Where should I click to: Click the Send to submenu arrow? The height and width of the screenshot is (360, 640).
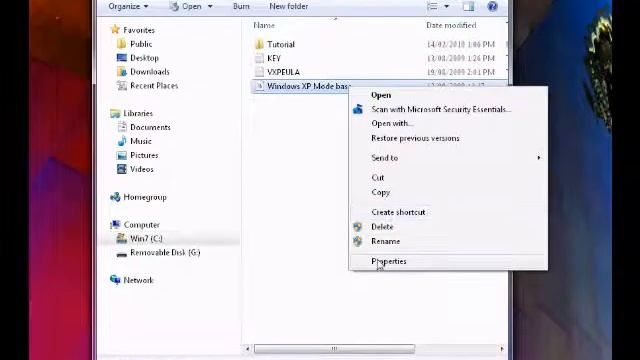(x=539, y=158)
